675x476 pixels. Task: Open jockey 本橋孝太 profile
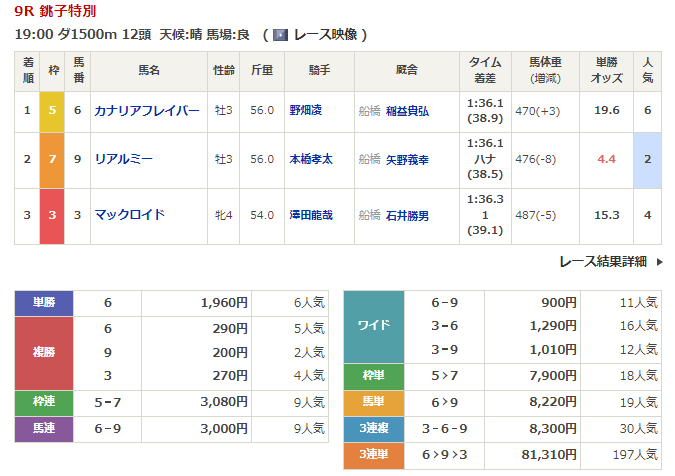[312, 158]
